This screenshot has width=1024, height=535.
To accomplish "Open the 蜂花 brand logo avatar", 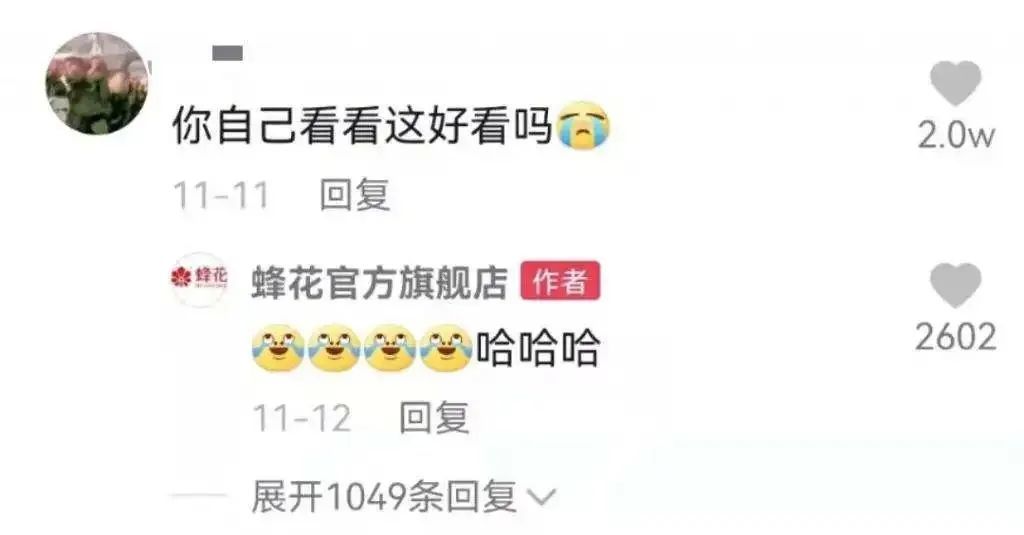I will (x=199, y=279).
